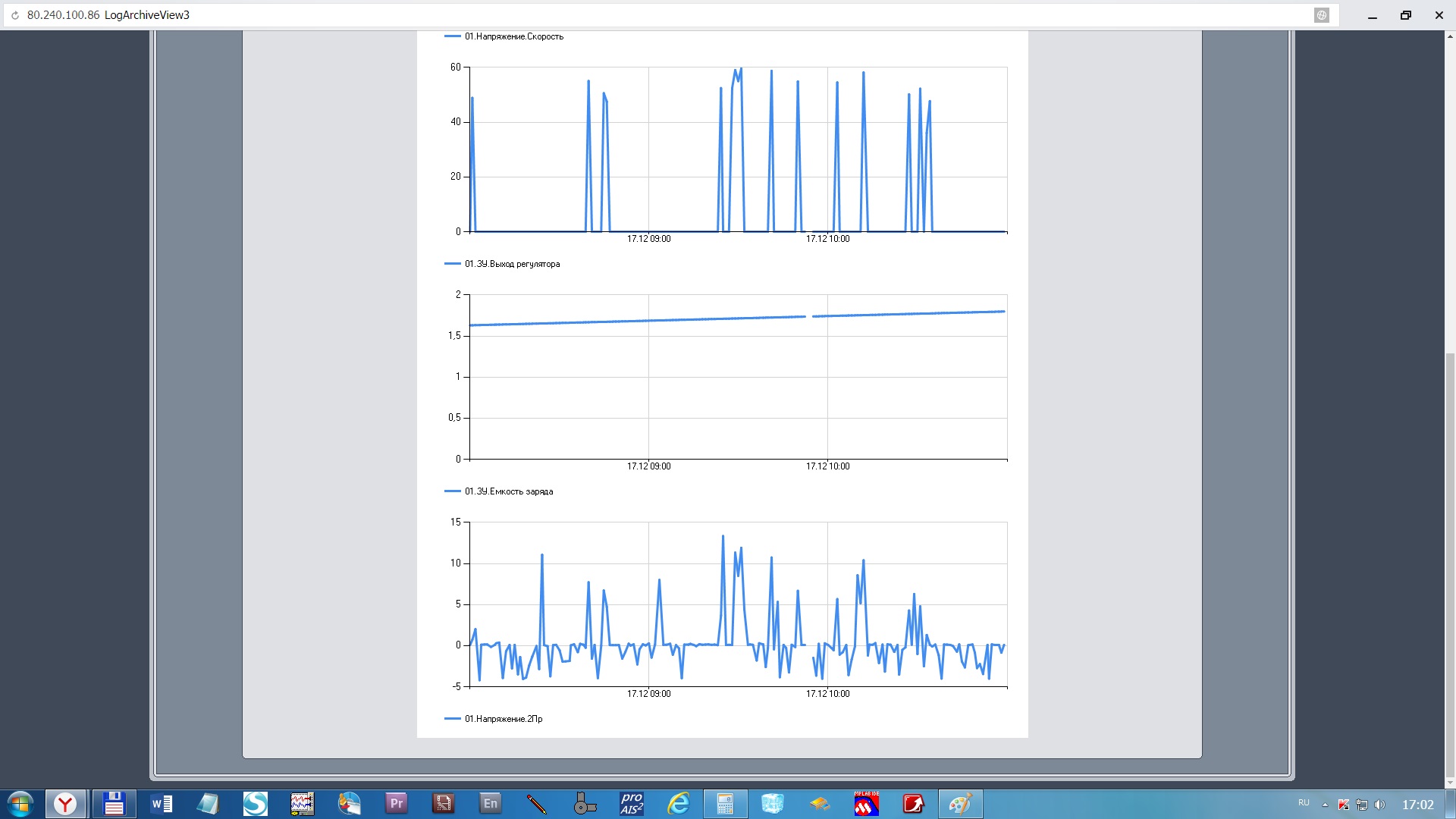Image resolution: width=1456 pixels, height=819 pixels.
Task: Open Paint palette icon in taskbar
Action: pos(960,803)
